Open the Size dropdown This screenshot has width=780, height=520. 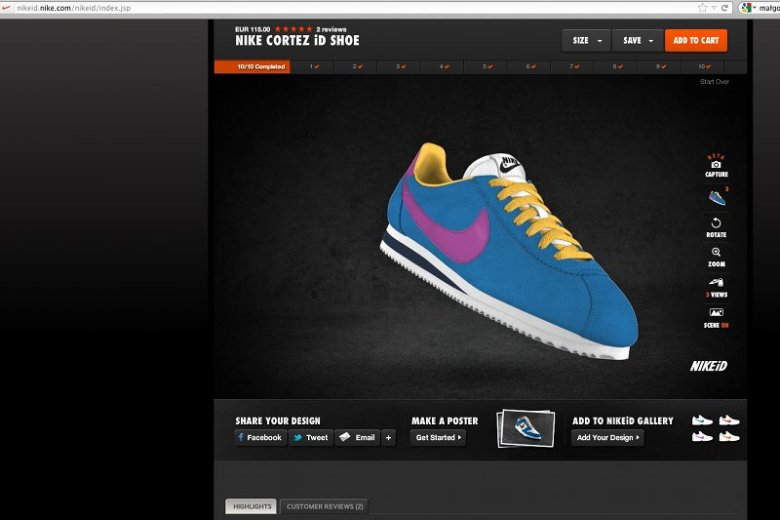pyautogui.click(x=586, y=41)
